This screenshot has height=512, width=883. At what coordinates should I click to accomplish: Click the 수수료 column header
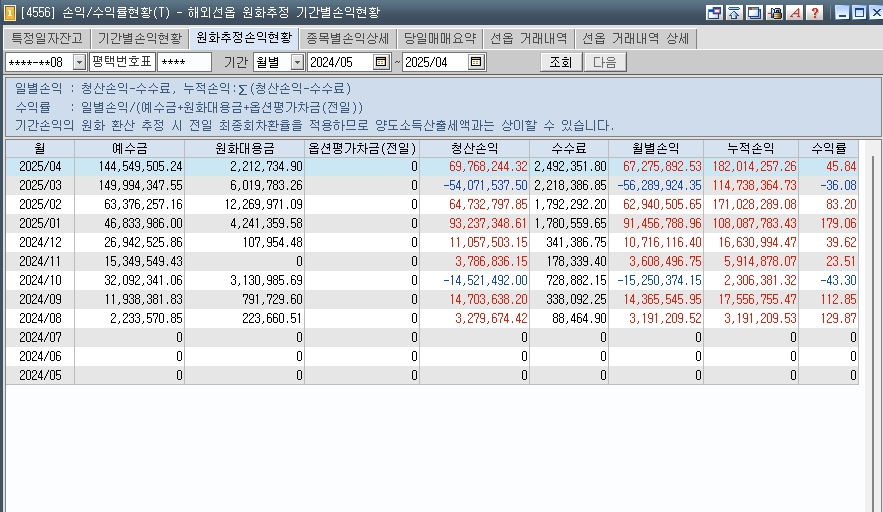[569, 148]
